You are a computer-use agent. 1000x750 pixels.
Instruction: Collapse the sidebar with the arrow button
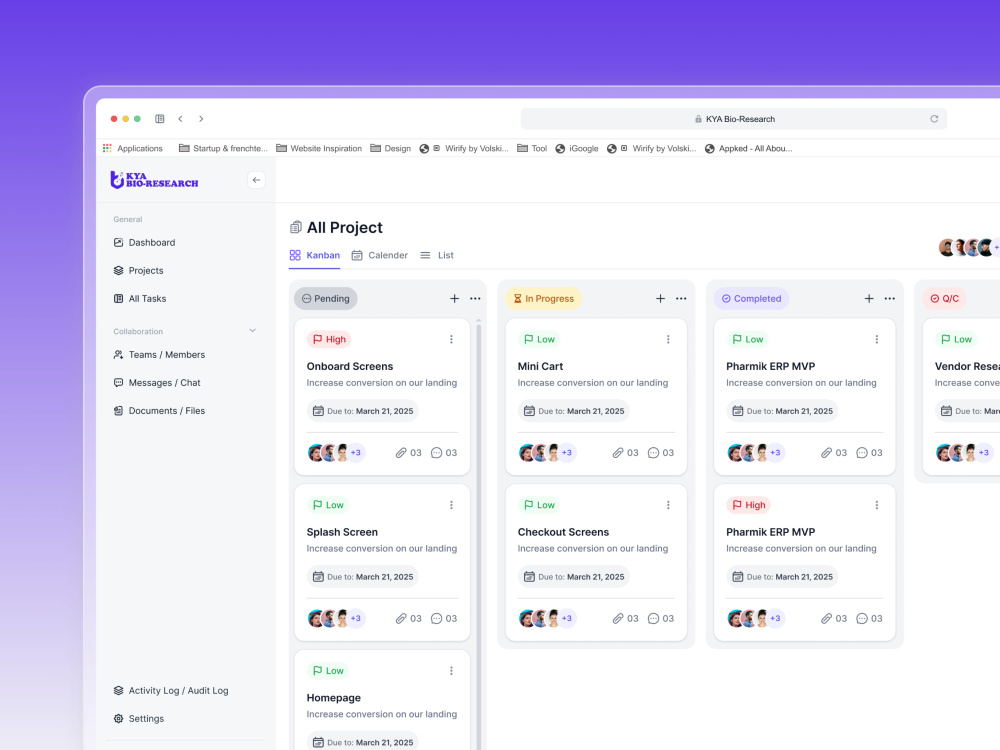(256, 180)
